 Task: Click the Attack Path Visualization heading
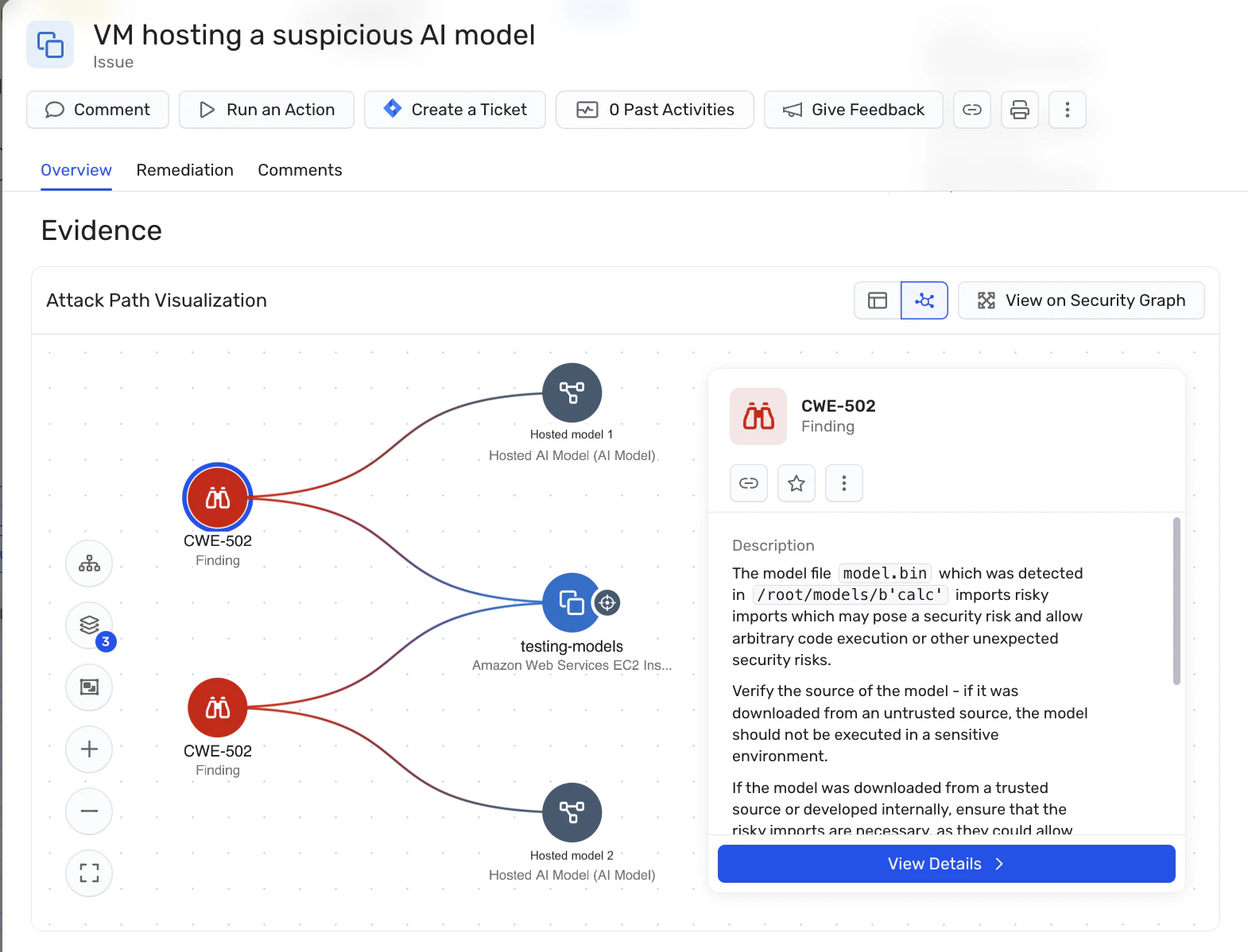(157, 300)
